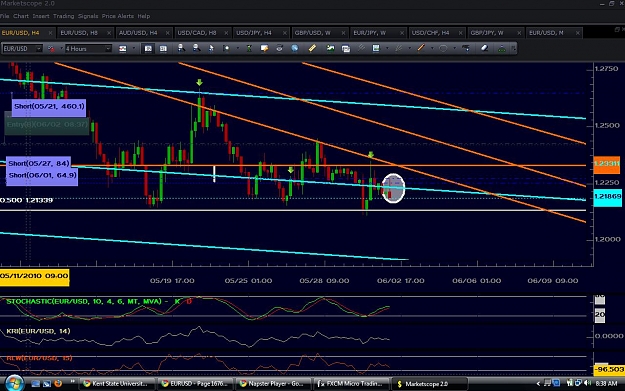The height and width of the screenshot is (391, 625).
Task: Expand arrow beside the ellipse tool
Action: coord(454,49)
